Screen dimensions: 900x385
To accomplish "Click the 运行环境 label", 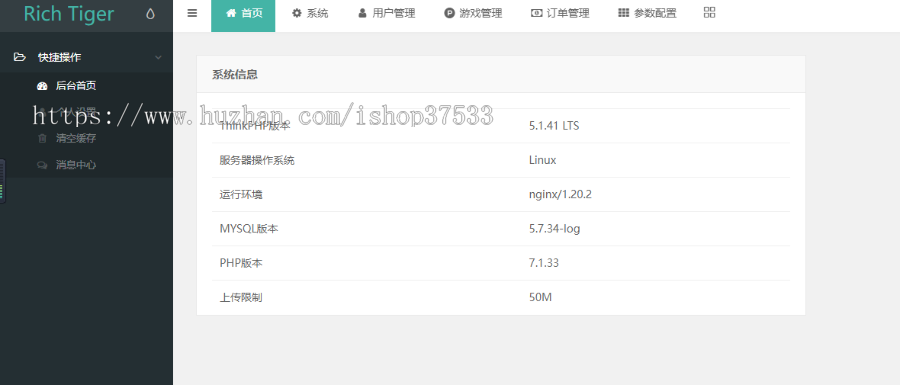I will 241,195.
